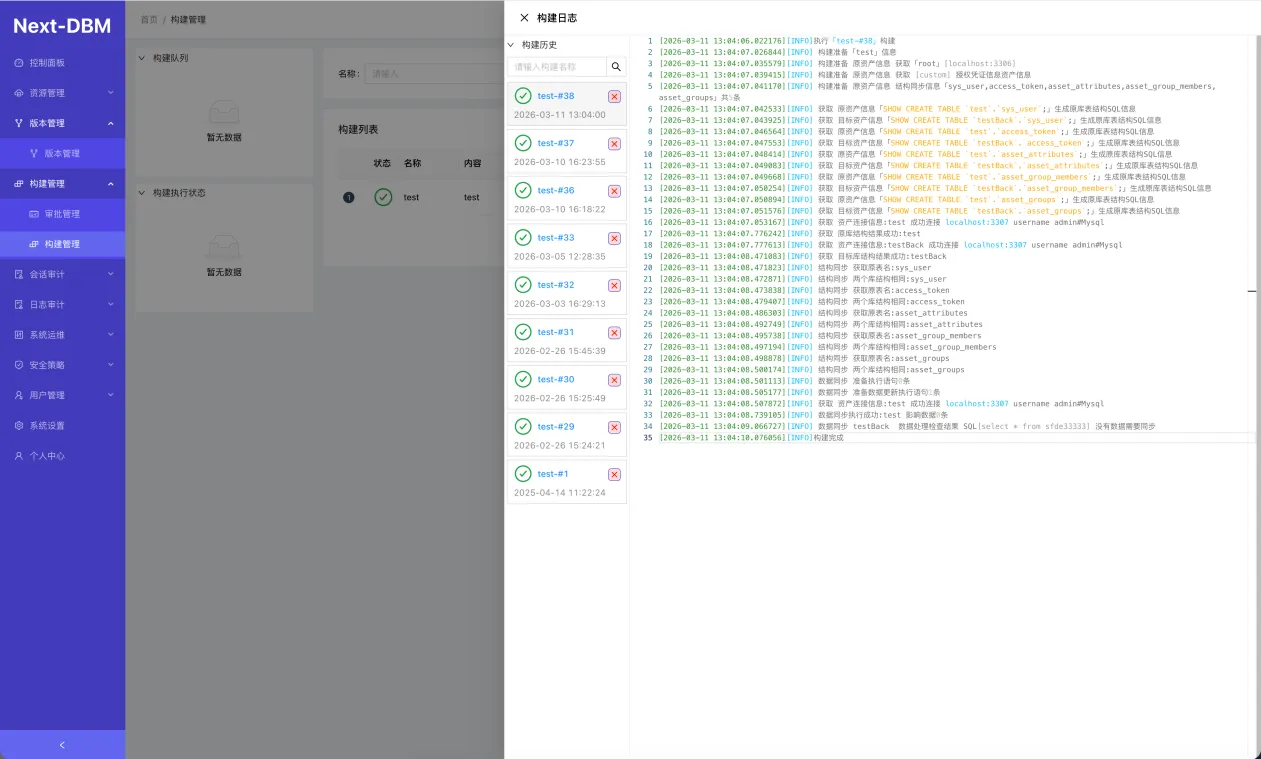Remove the test-#36 build history entry

point(614,190)
